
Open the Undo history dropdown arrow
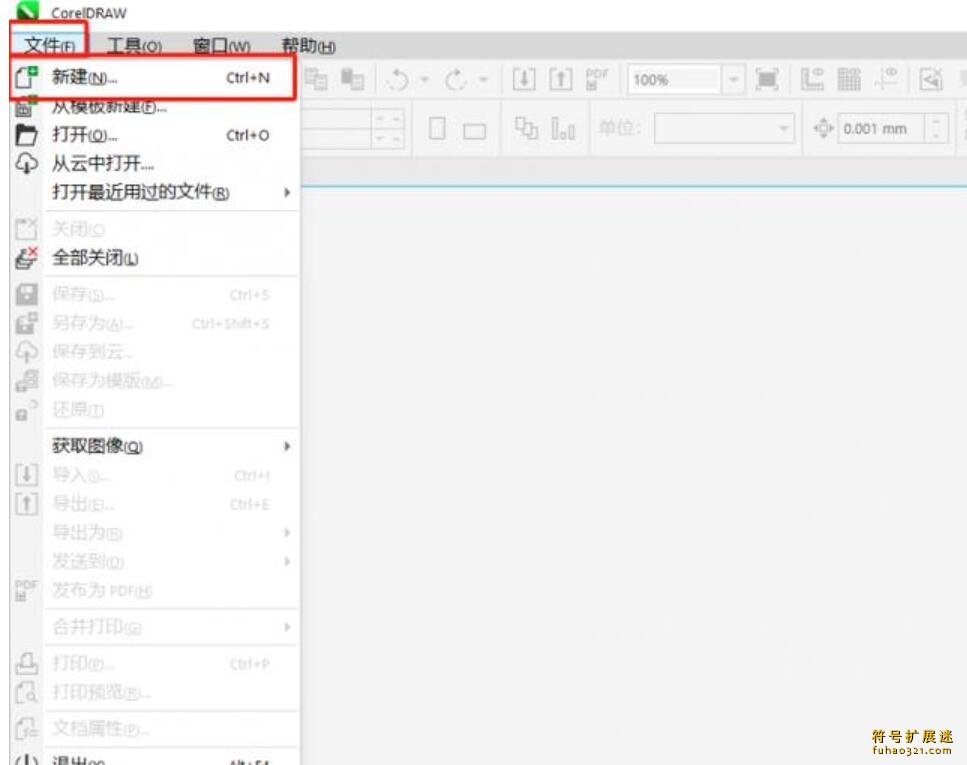424,80
